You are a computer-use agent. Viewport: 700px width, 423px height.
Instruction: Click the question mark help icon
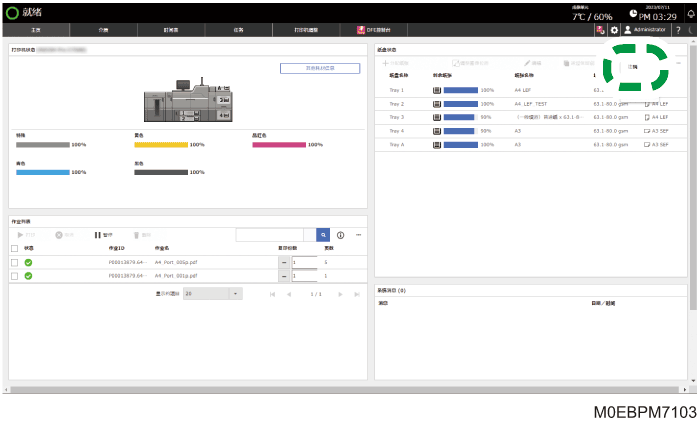click(678, 30)
